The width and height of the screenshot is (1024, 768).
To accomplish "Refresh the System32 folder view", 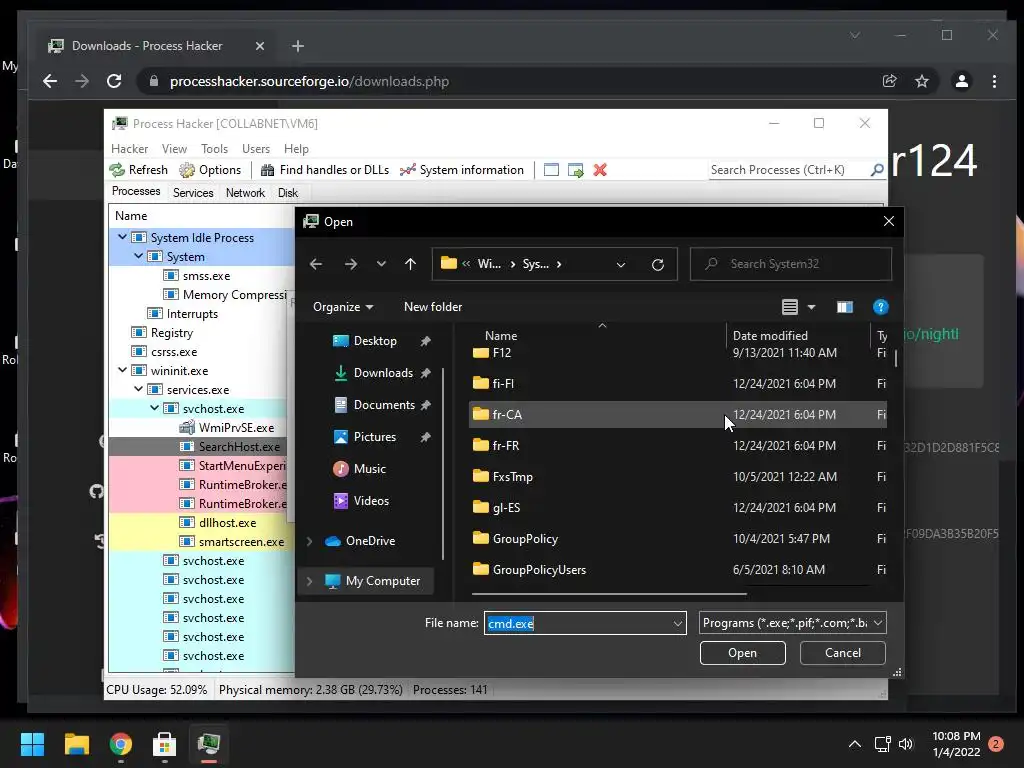I will pos(658,264).
